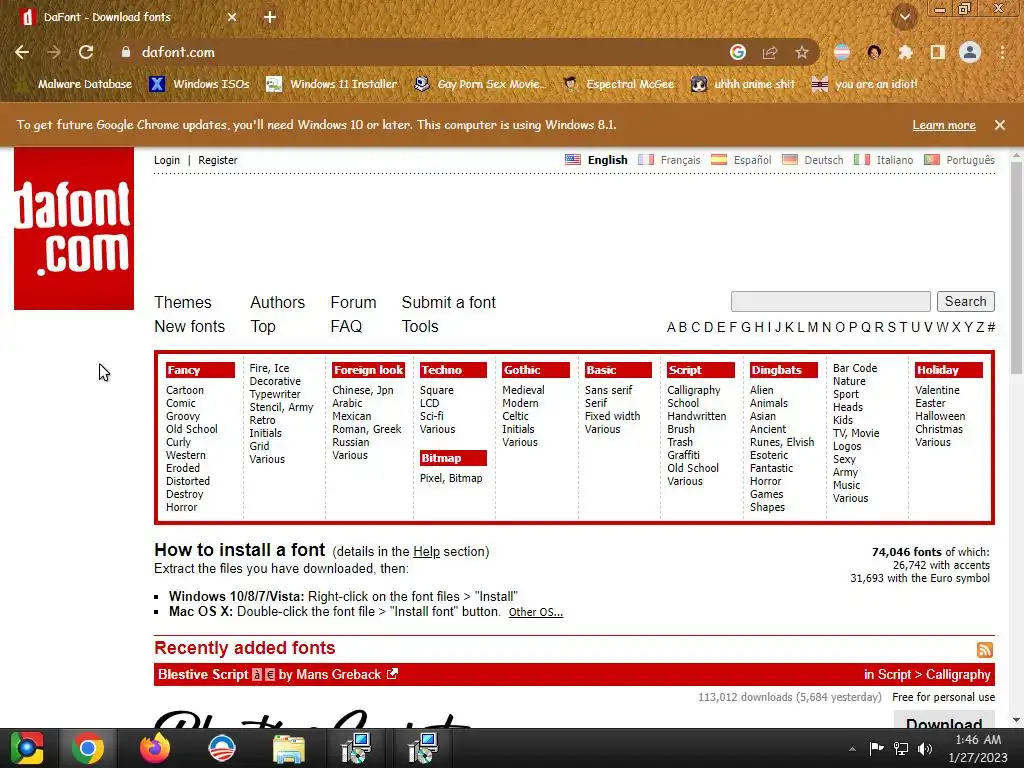This screenshot has height=768, width=1024.
Task: Close the DaFont tab
Action: (x=232, y=17)
